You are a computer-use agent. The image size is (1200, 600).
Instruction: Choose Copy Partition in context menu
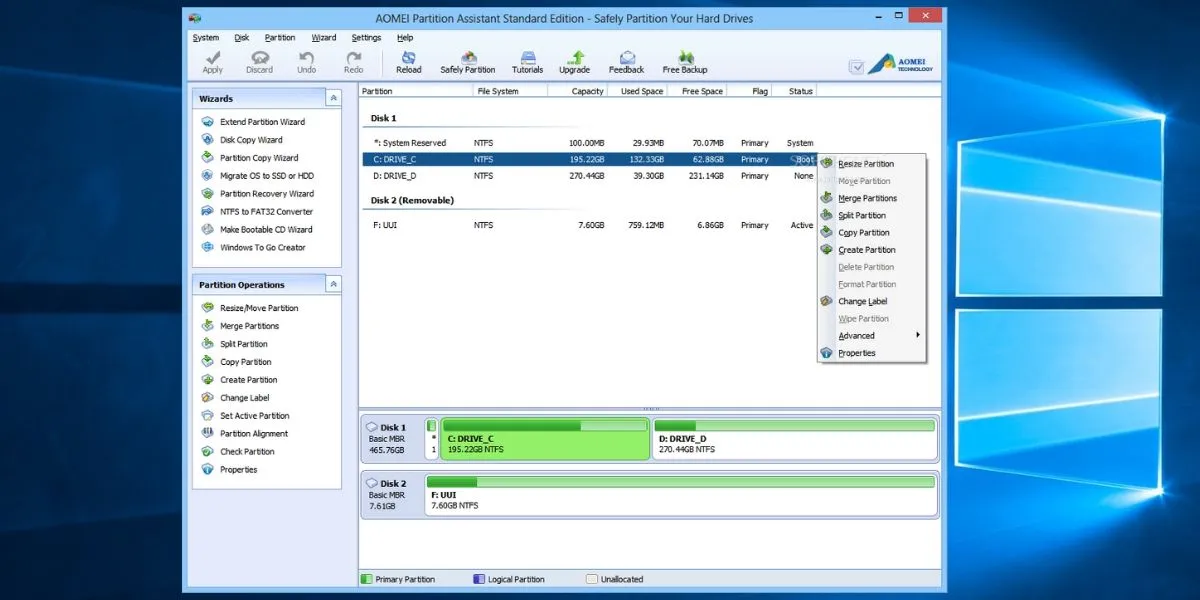pos(872,233)
